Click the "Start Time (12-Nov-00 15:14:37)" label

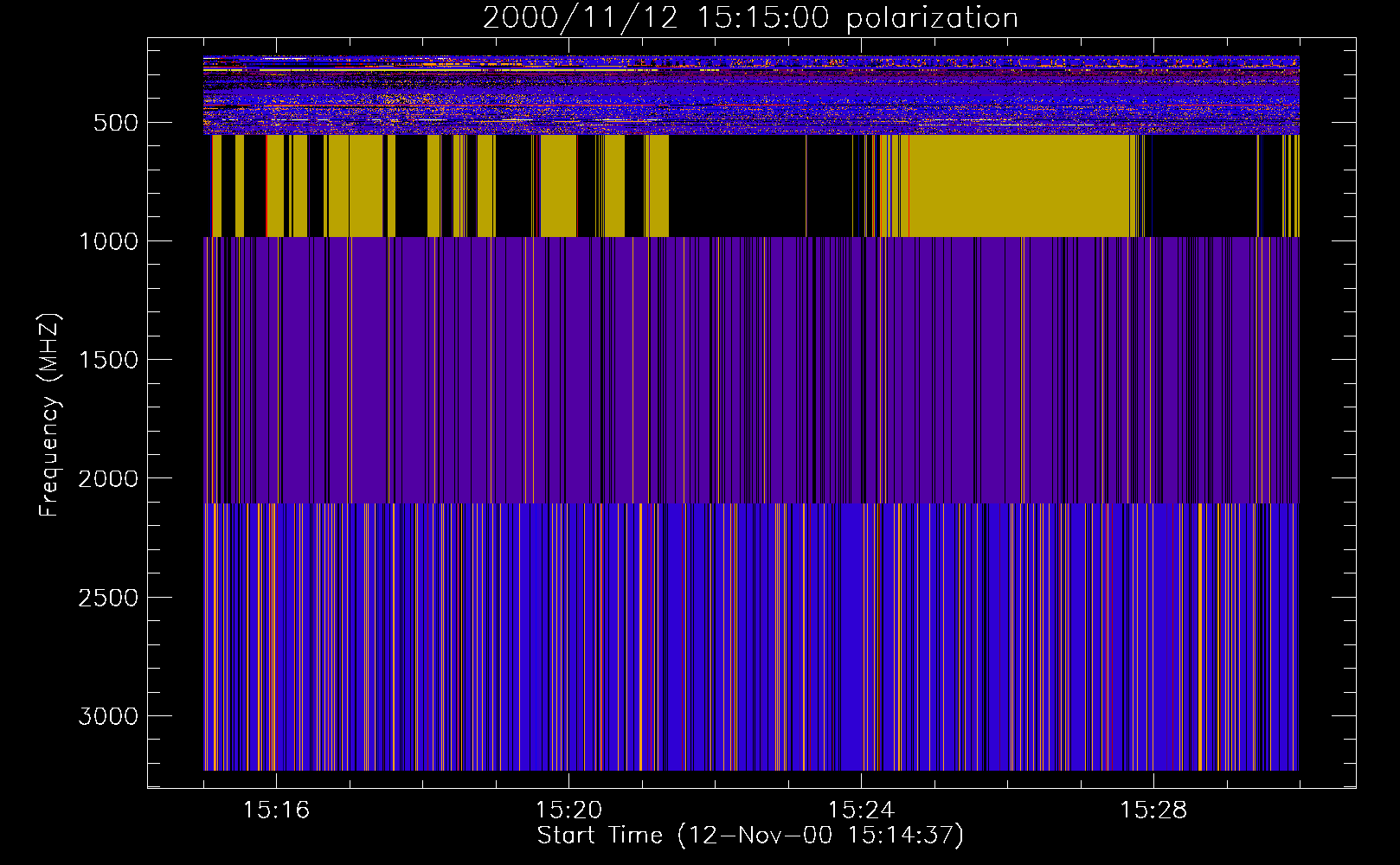click(x=750, y=836)
